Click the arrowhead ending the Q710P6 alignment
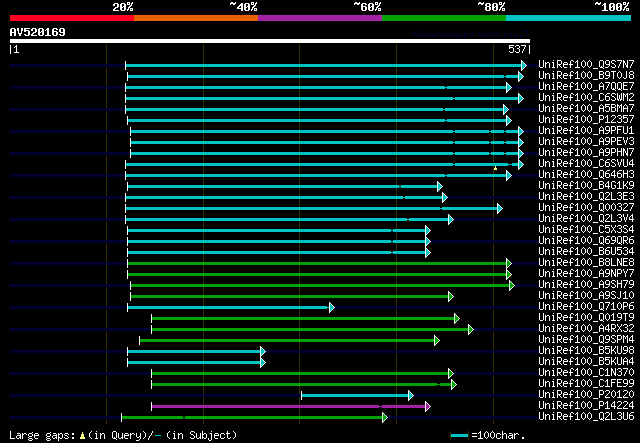 pyautogui.click(x=331, y=307)
